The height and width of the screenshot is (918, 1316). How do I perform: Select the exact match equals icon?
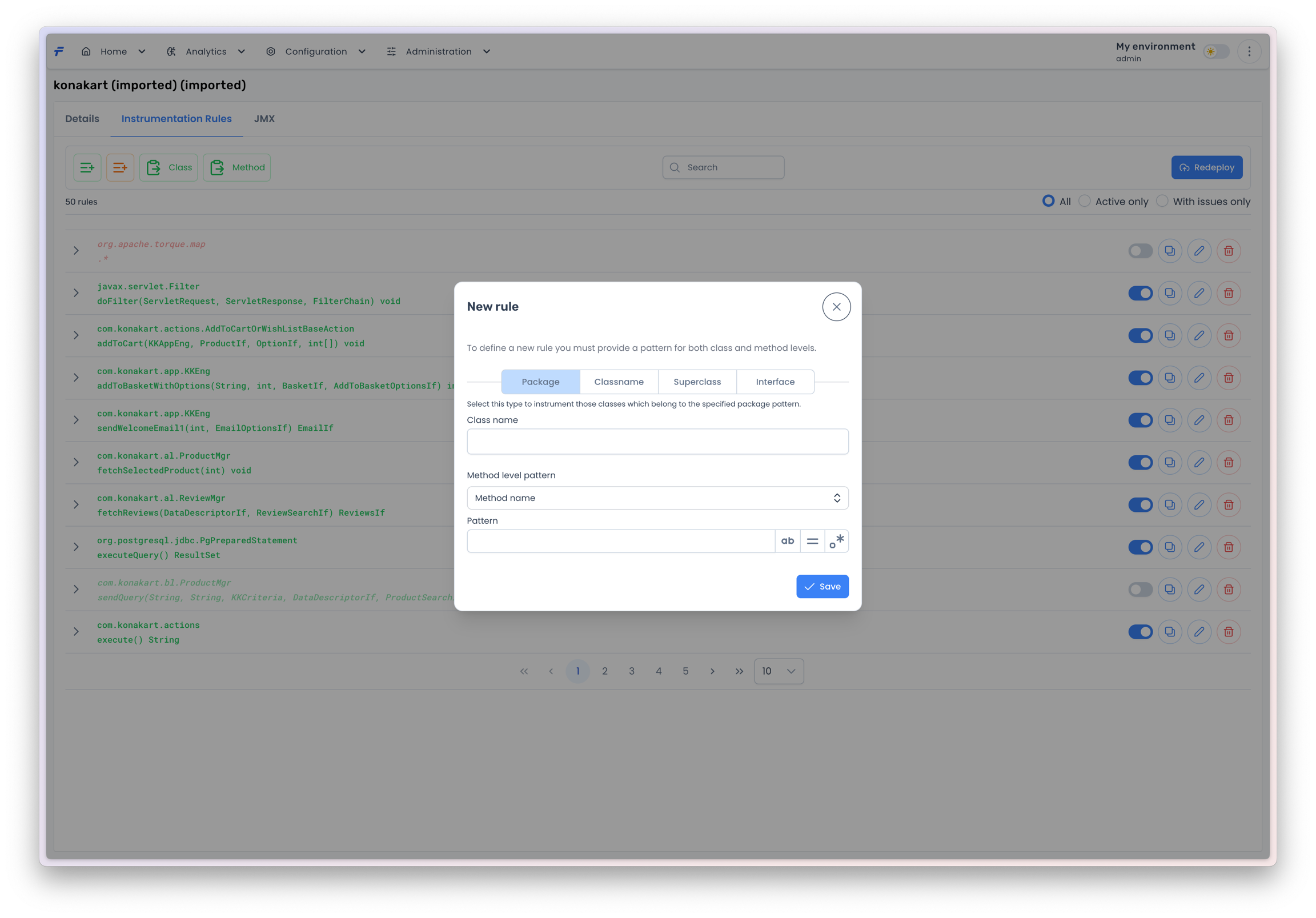(812, 541)
